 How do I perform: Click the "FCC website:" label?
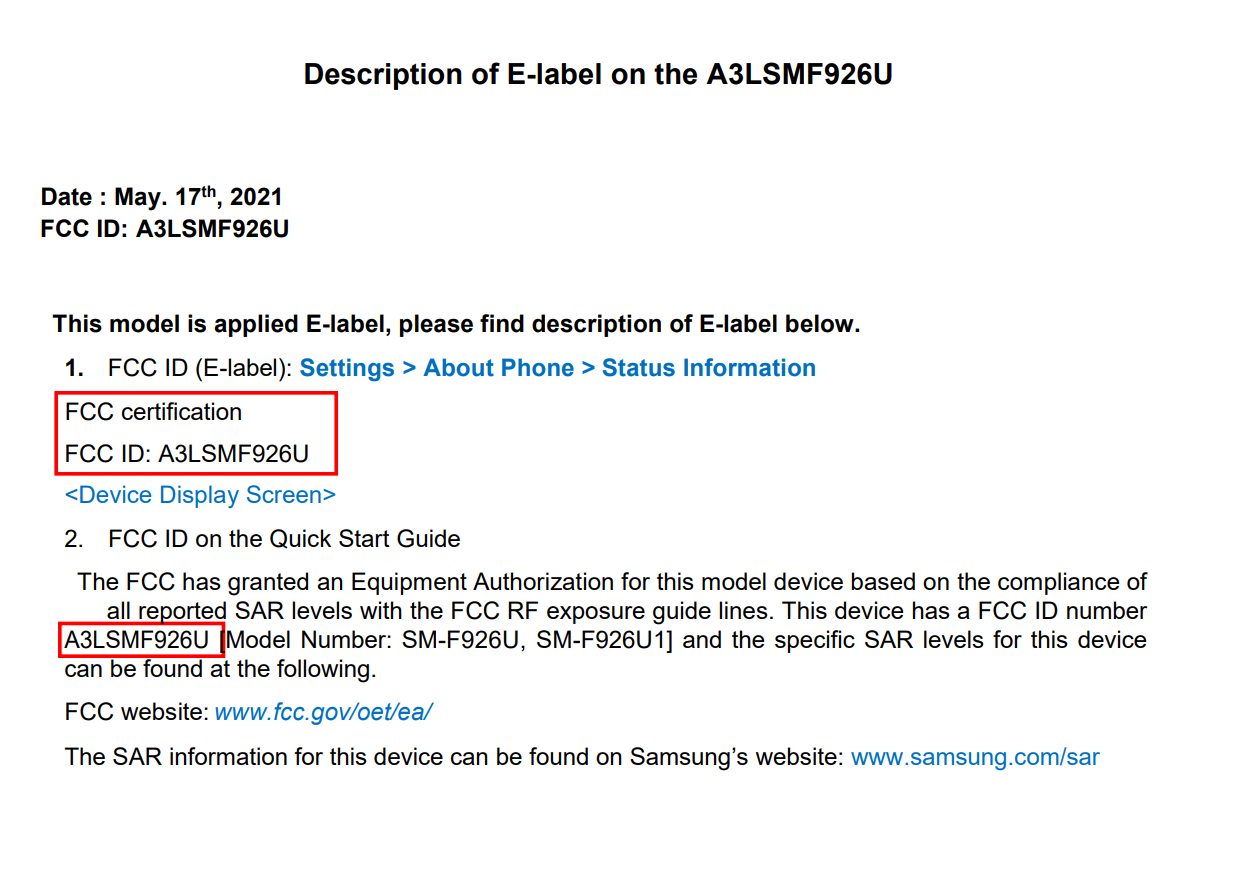[137, 712]
